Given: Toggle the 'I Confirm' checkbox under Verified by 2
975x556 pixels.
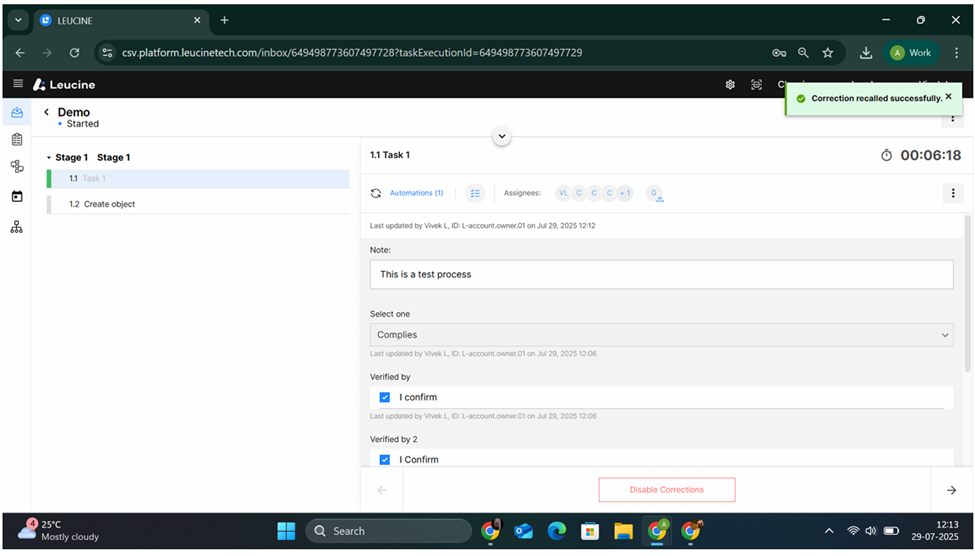Looking at the screenshot, I should tap(385, 460).
